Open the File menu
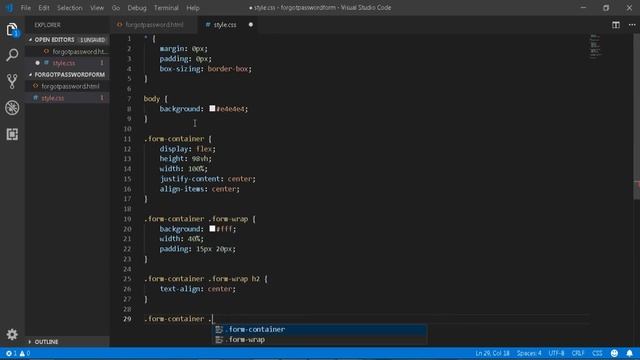Screen dimensions: 640x360 click(x=25, y=8)
